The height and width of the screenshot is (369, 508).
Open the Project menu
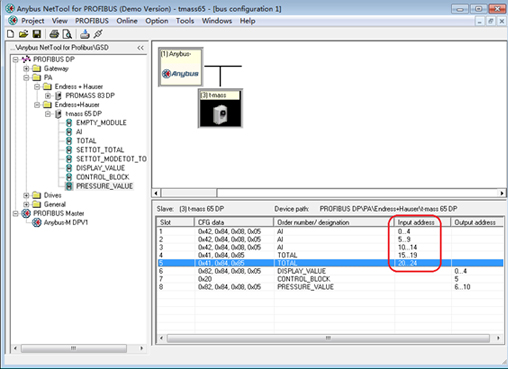pyautogui.click(x=33, y=21)
